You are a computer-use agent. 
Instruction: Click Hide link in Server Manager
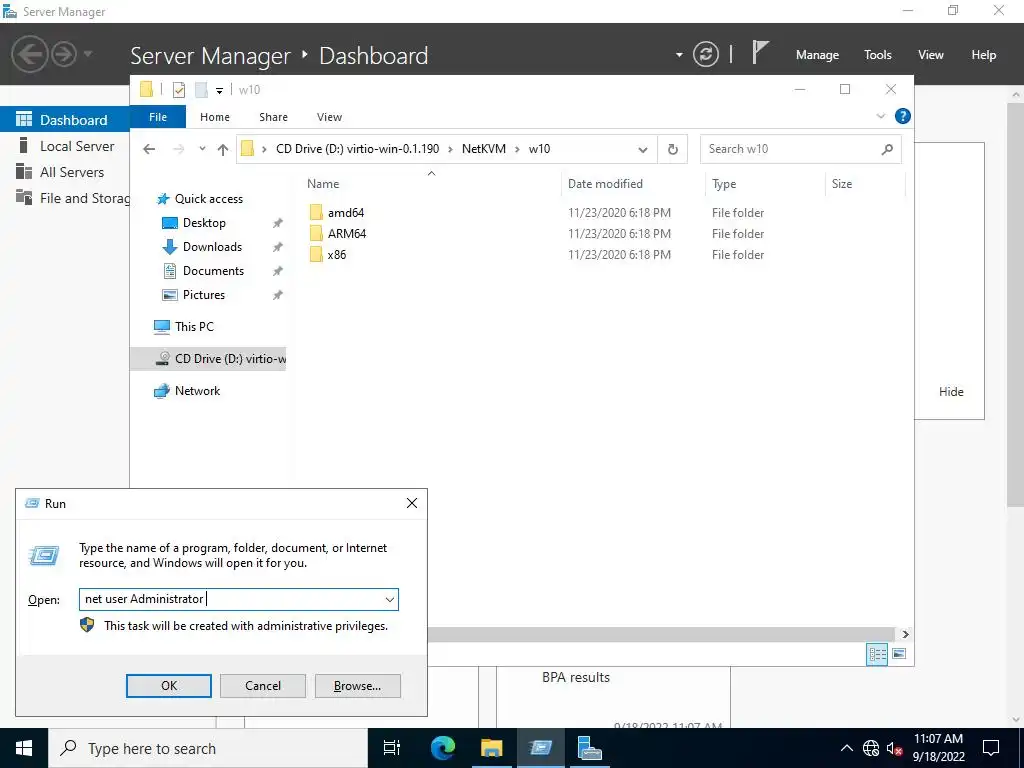point(951,392)
